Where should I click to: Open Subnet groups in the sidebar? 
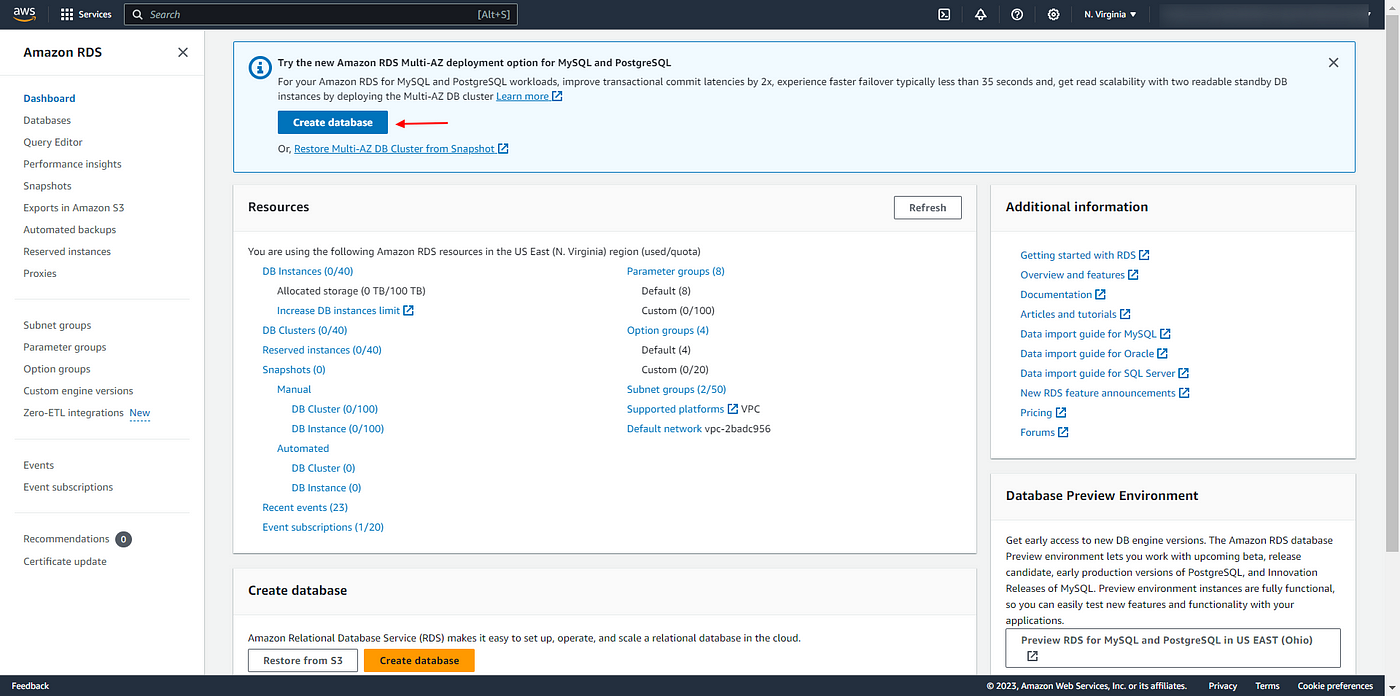pyautogui.click(x=57, y=325)
